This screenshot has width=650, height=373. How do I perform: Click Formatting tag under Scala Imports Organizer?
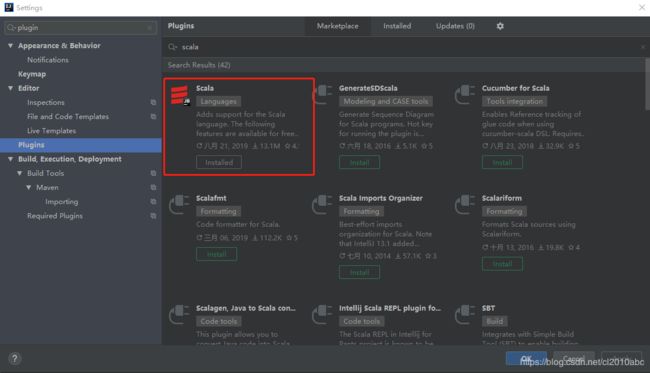pos(361,211)
